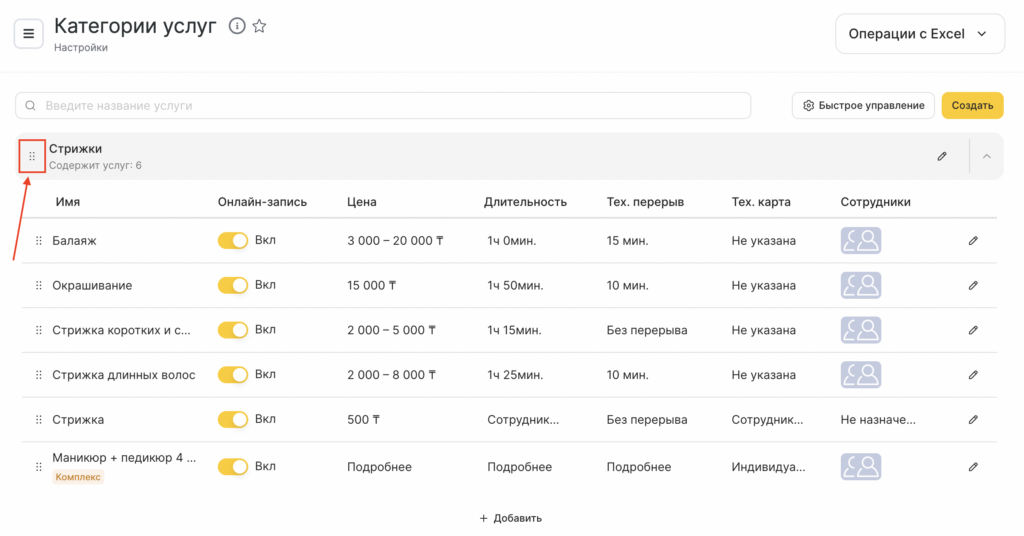Open the Операции с Excel dropdown
This screenshot has width=1024, height=536.
(x=919, y=34)
